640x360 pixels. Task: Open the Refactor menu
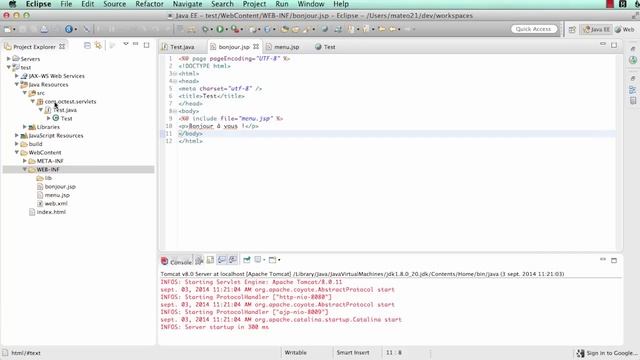point(149,4)
